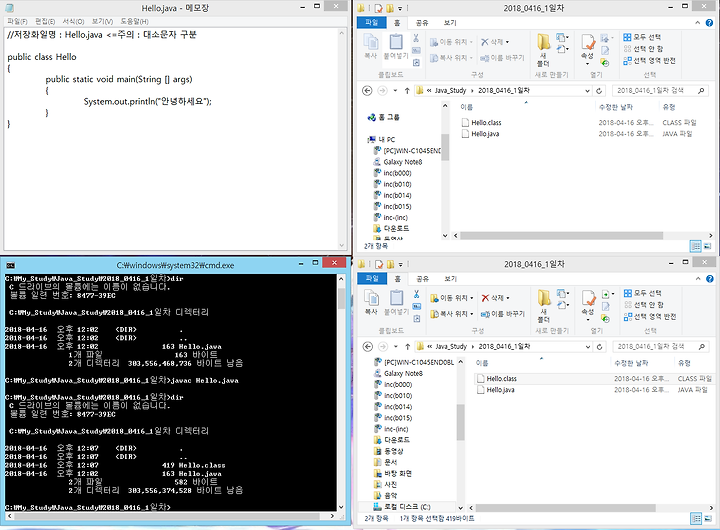The height and width of the screenshot is (530, 720).
Task: Switch top Explorer to large icons view
Action: coord(708,246)
